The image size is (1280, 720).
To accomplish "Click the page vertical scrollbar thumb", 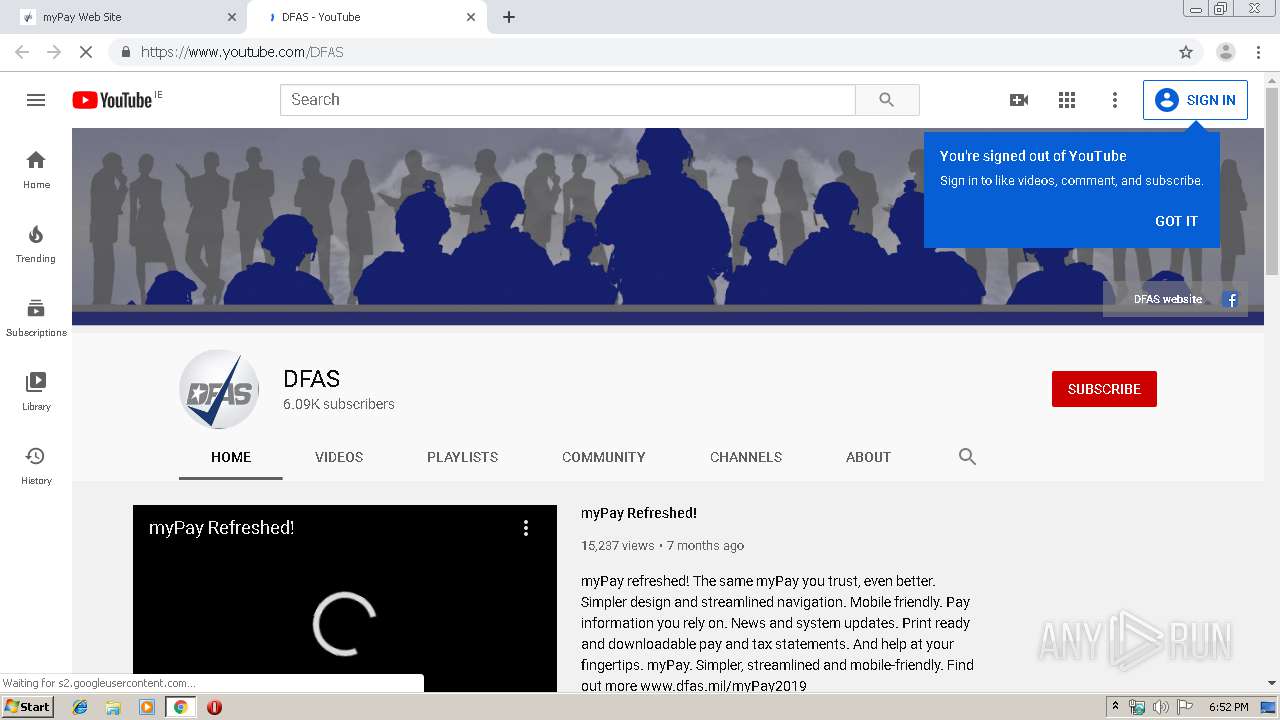I will coord(1272,180).
